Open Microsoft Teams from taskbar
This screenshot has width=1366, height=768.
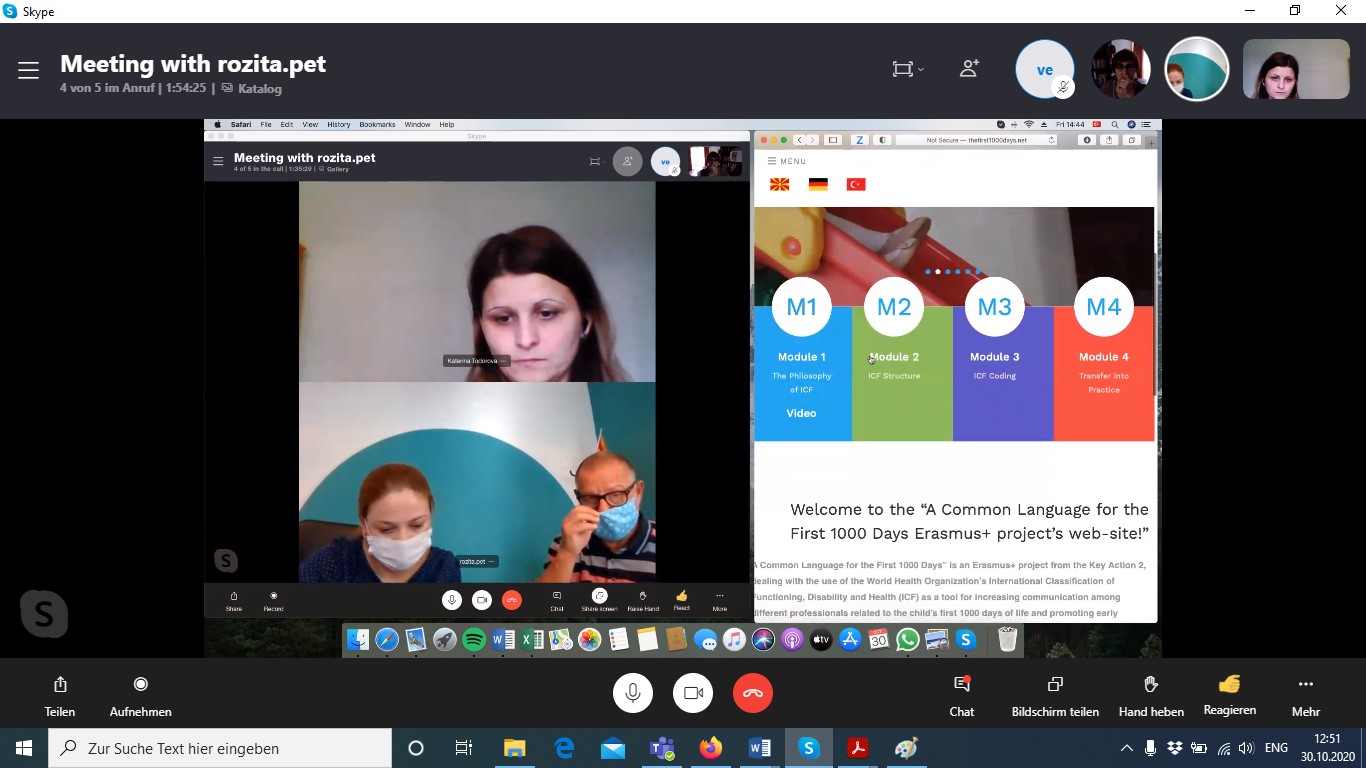point(662,748)
